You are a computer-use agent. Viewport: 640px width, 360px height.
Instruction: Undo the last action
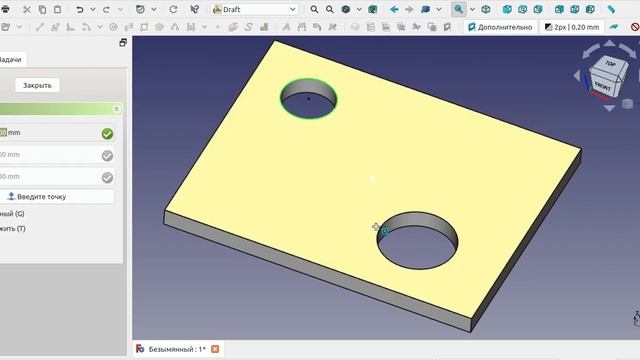pos(80,9)
